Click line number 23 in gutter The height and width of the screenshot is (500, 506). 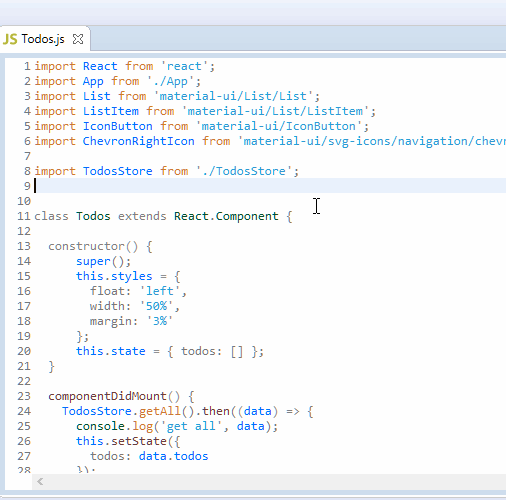click(24, 396)
